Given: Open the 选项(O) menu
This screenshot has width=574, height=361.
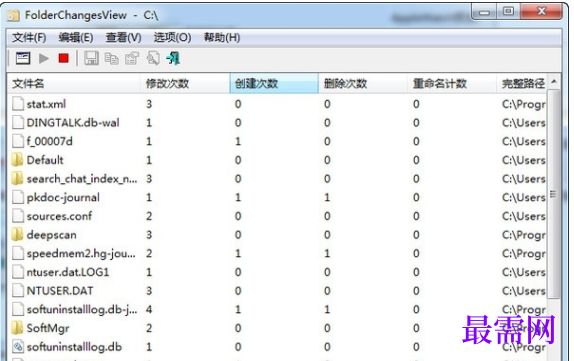Looking at the screenshot, I should pos(172,37).
